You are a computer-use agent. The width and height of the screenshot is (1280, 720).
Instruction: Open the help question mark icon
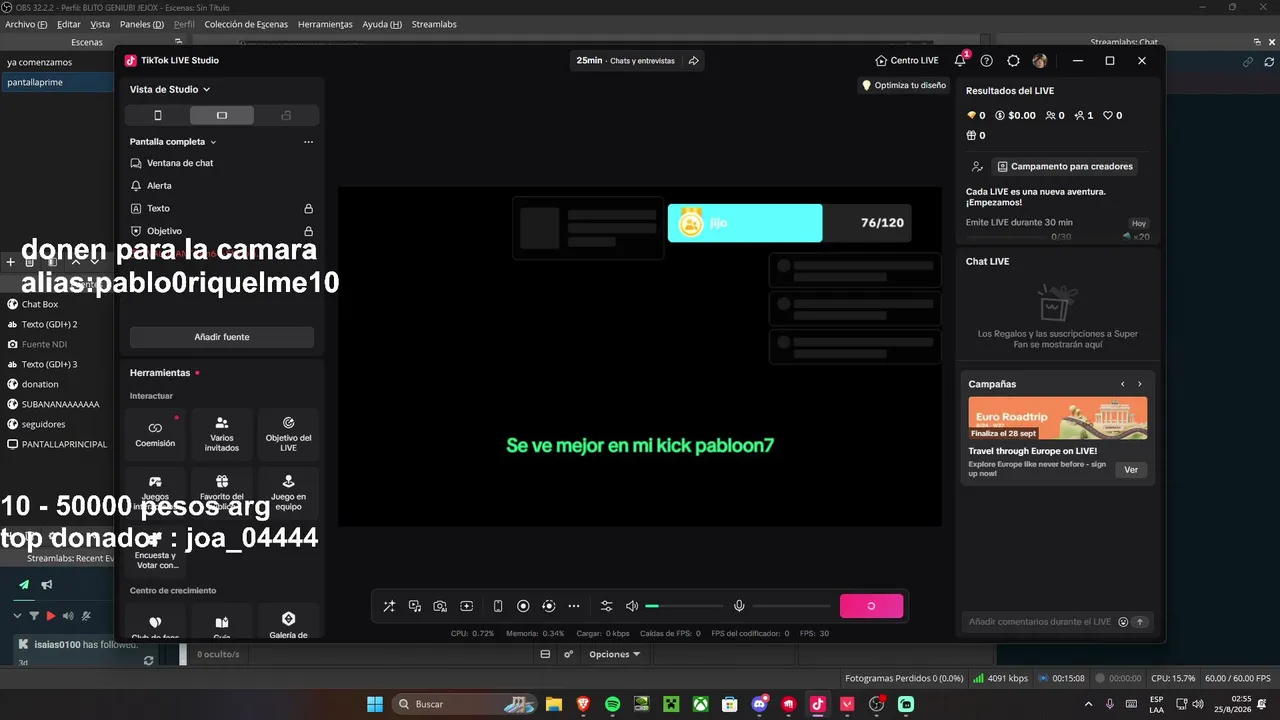click(x=987, y=61)
